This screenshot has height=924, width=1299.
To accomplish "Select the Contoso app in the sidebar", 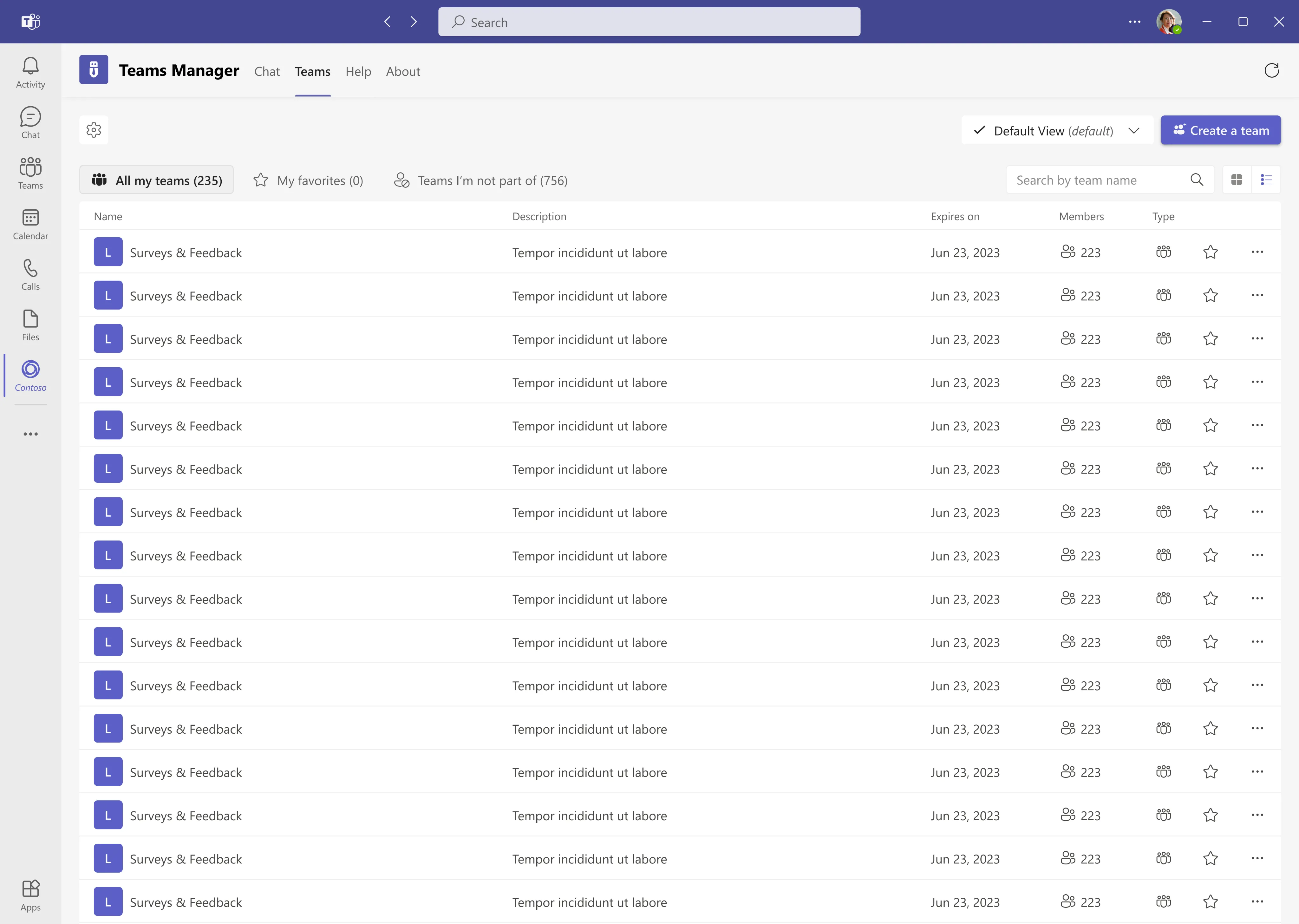I will (x=31, y=376).
